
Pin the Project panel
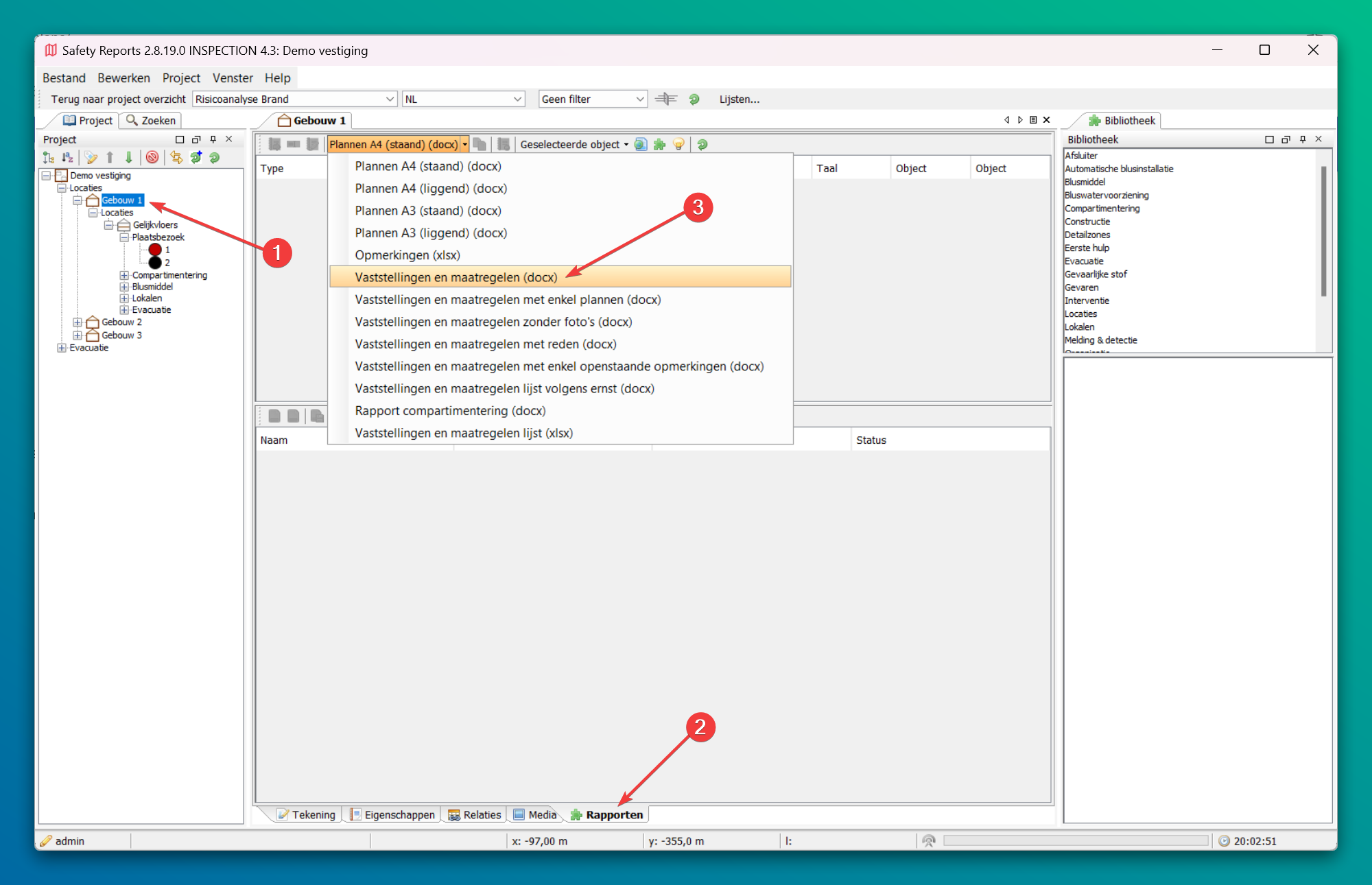point(213,139)
